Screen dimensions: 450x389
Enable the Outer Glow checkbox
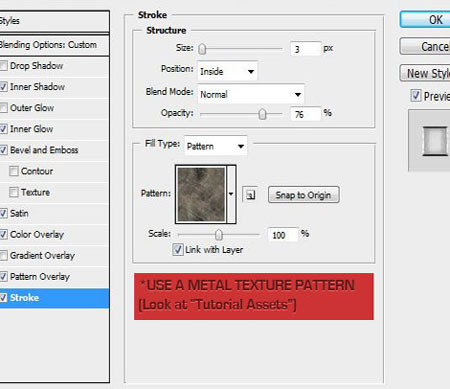click(3, 108)
